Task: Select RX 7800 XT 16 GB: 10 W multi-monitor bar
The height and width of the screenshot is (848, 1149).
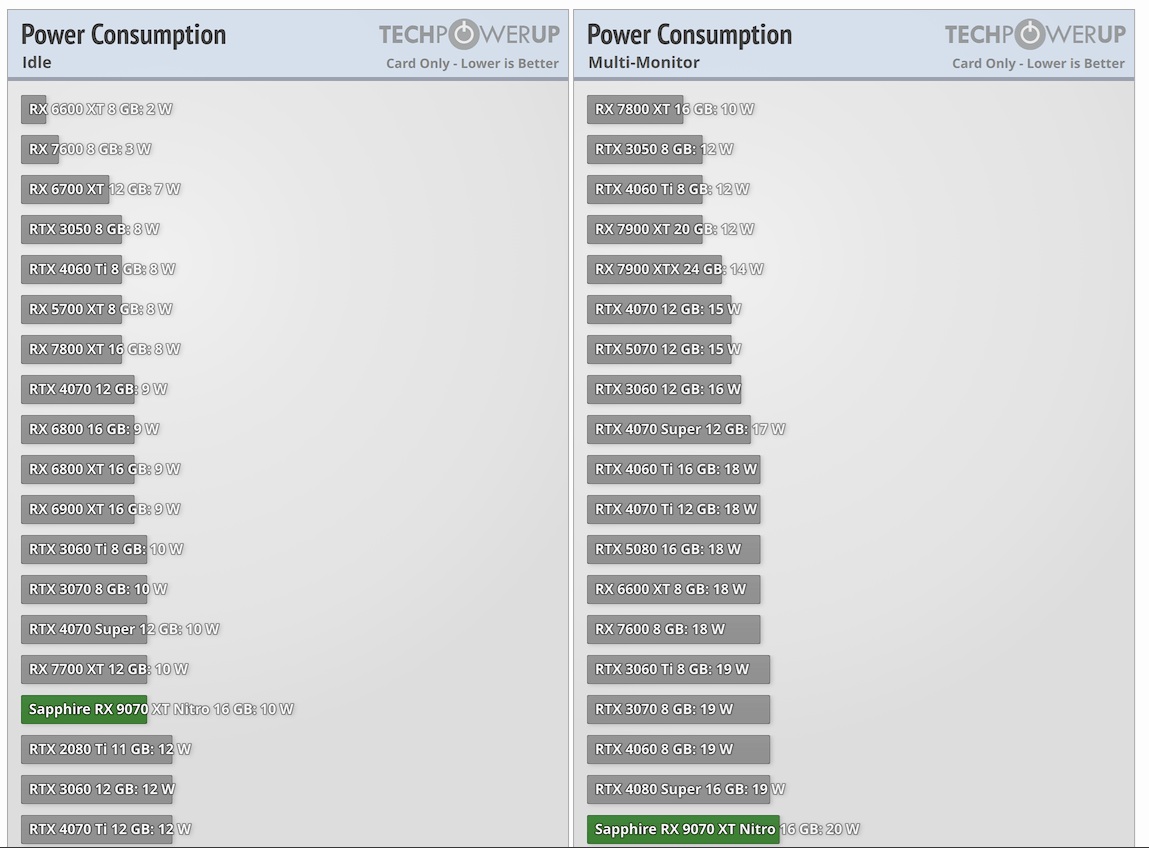Action: [635, 109]
